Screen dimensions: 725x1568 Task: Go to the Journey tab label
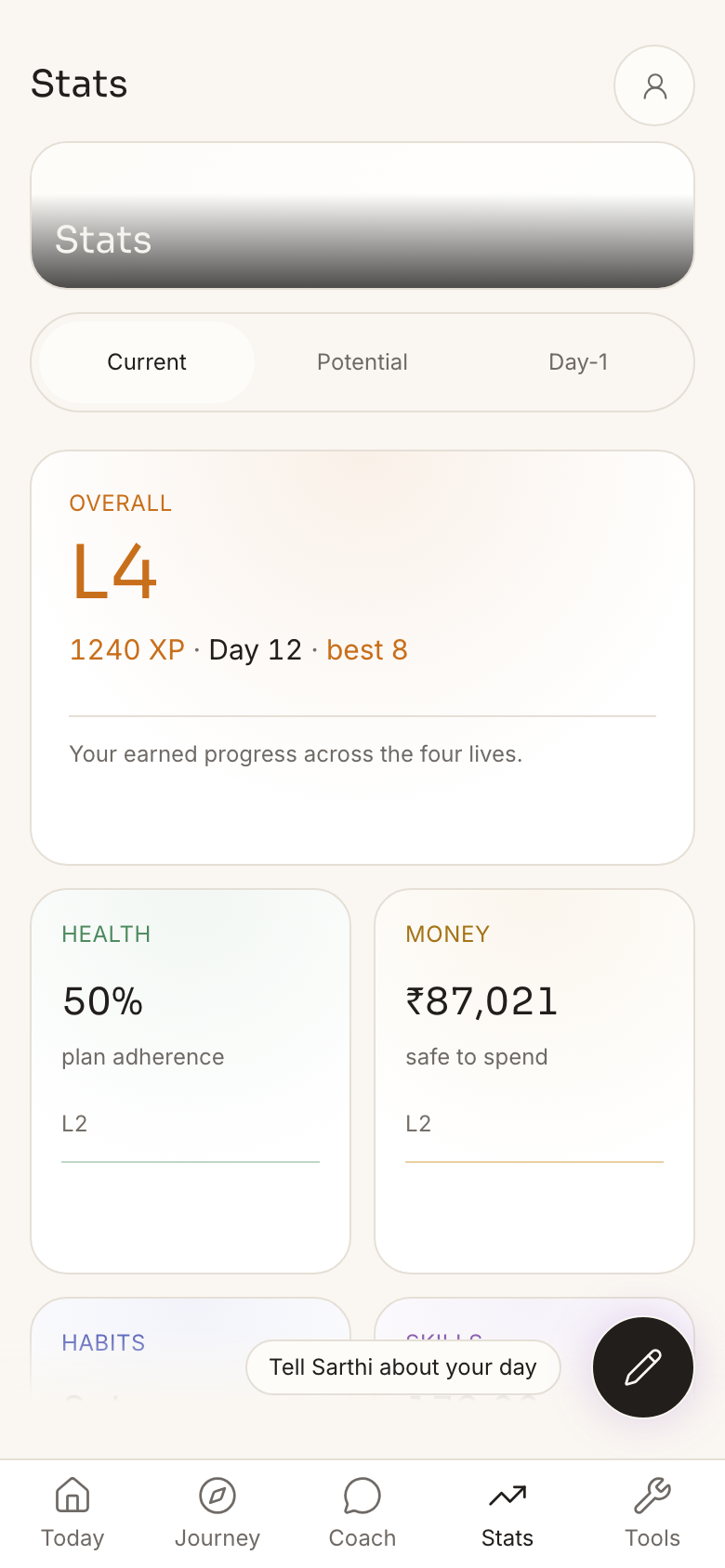point(217,1538)
